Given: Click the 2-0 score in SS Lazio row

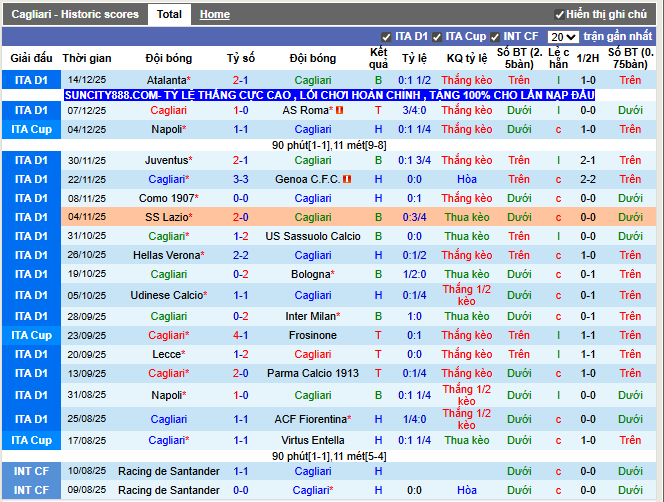Looking at the screenshot, I should [x=241, y=217].
